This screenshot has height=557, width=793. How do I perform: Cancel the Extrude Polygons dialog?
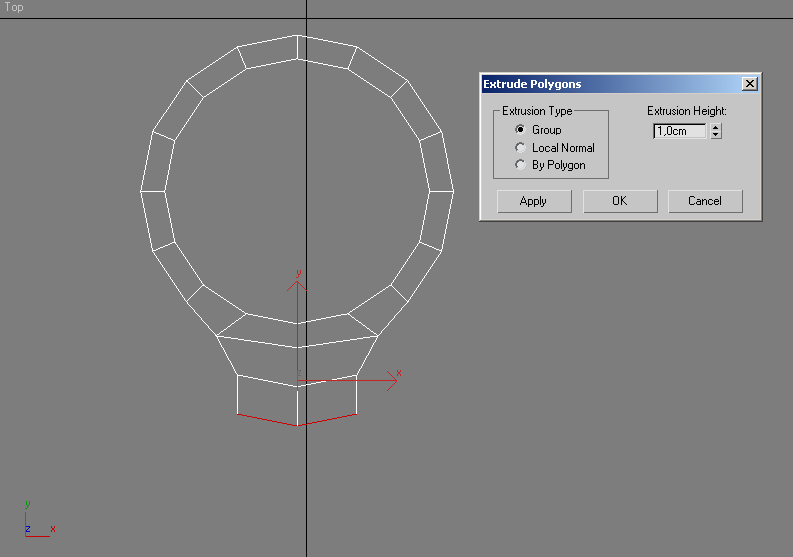[705, 201]
